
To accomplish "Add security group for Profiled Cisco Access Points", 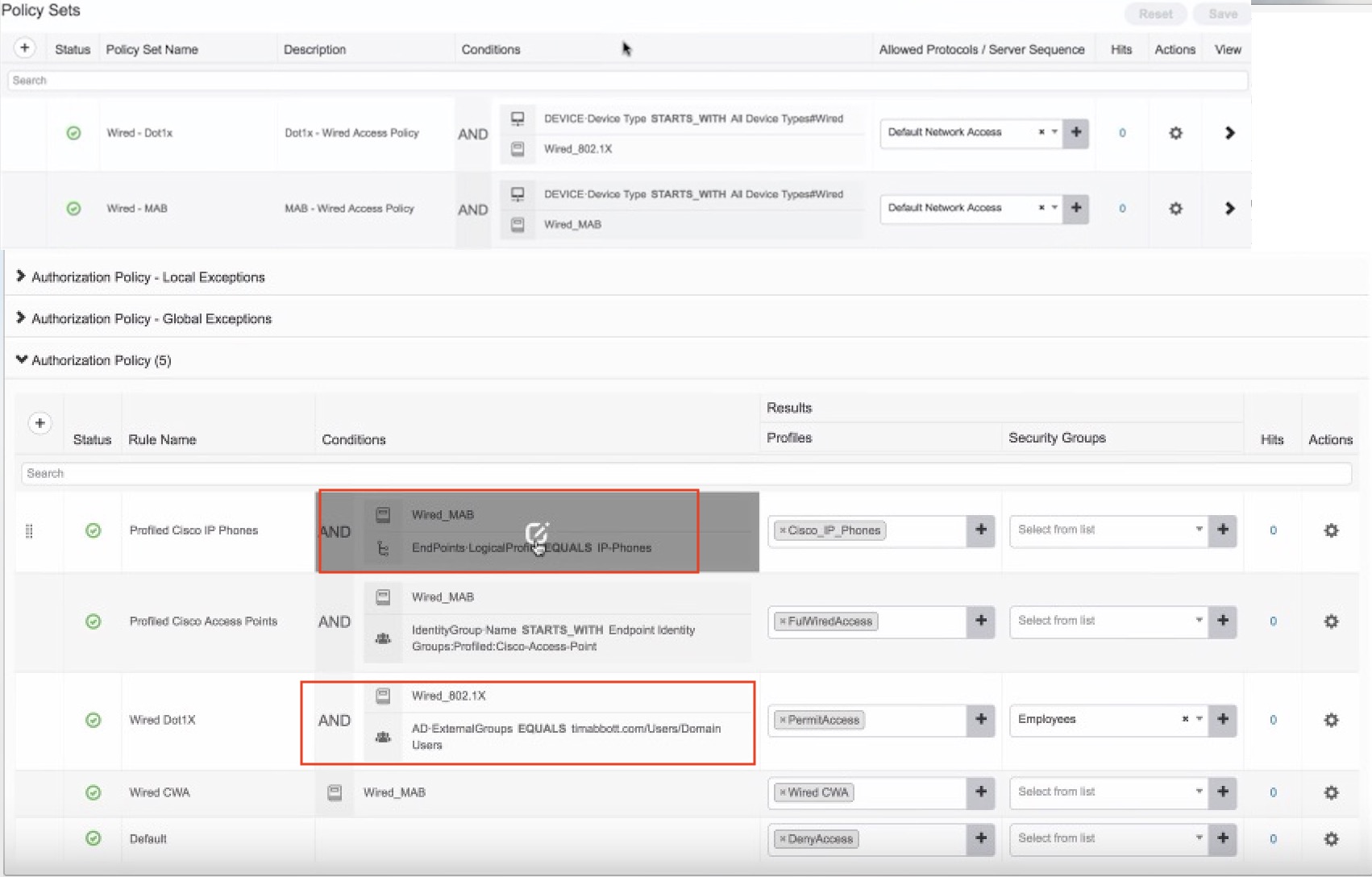I will click(1223, 621).
